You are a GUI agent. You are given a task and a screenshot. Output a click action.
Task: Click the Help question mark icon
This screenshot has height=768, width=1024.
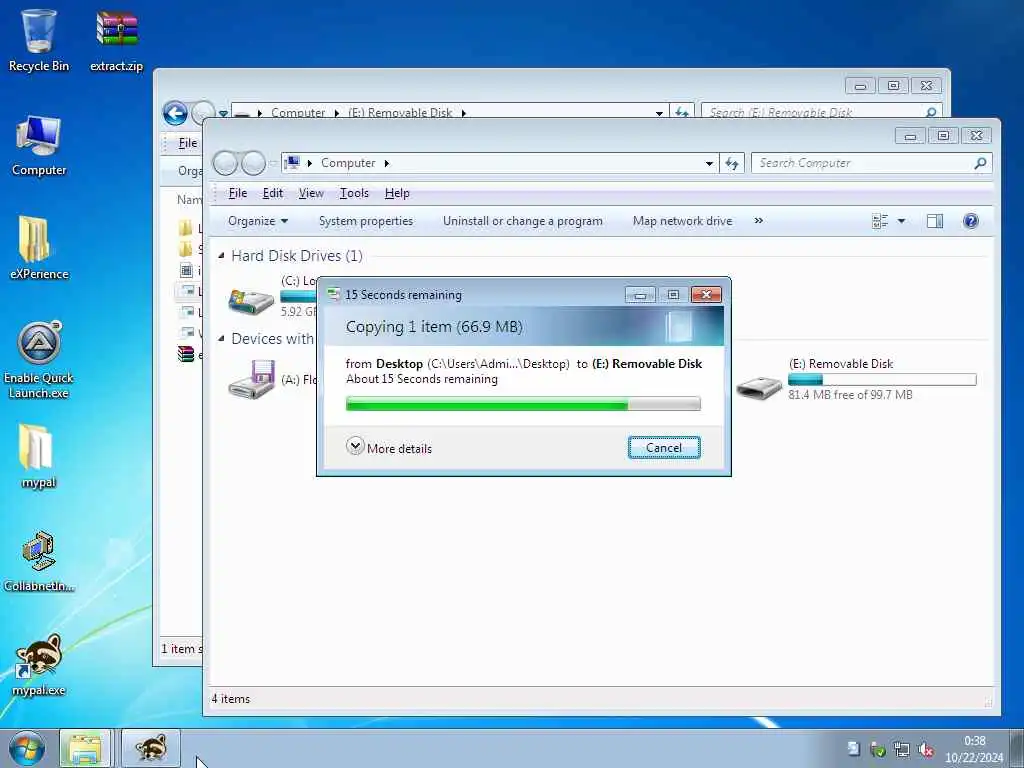tap(971, 221)
